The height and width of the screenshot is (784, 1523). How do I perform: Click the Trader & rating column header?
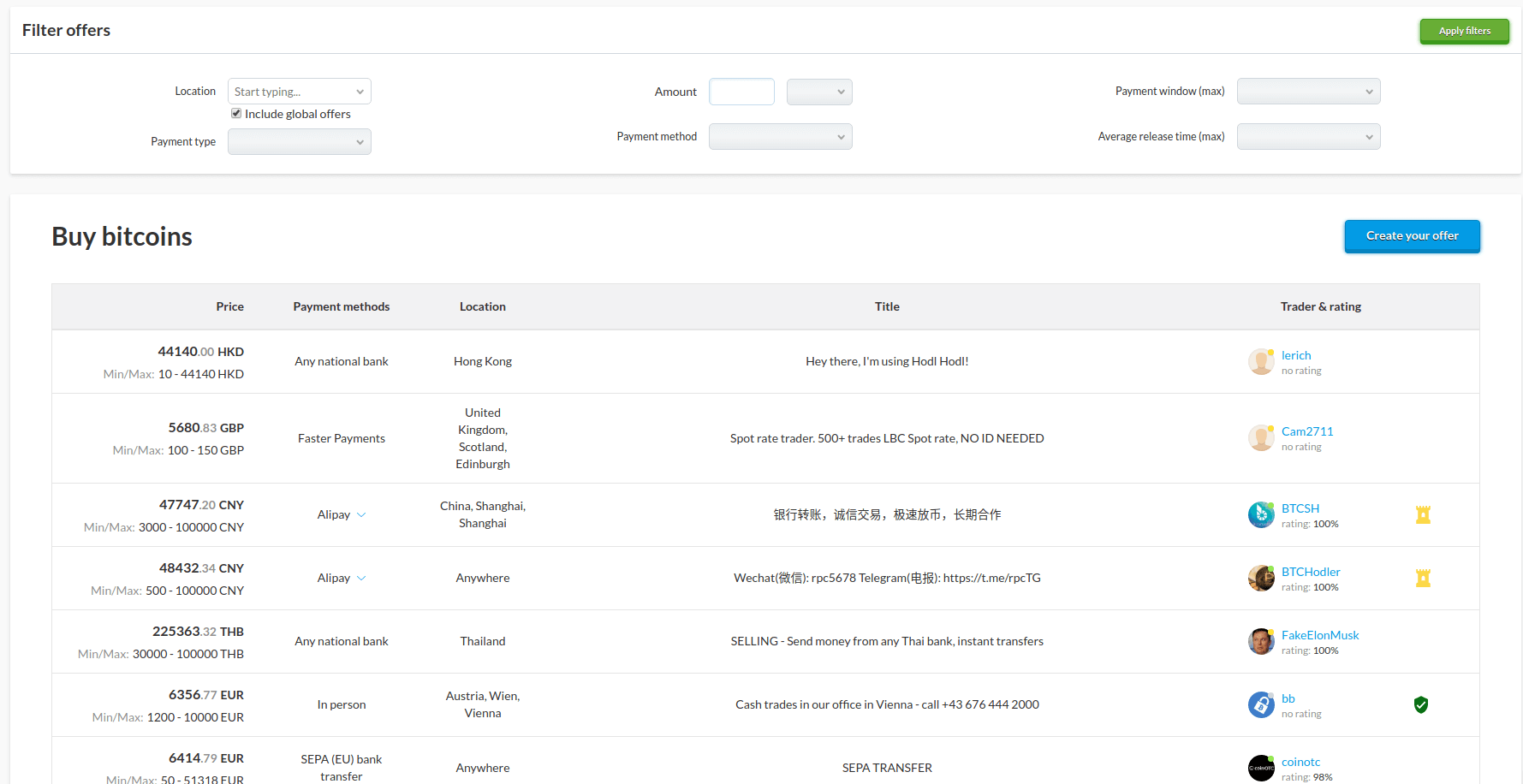1320,306
